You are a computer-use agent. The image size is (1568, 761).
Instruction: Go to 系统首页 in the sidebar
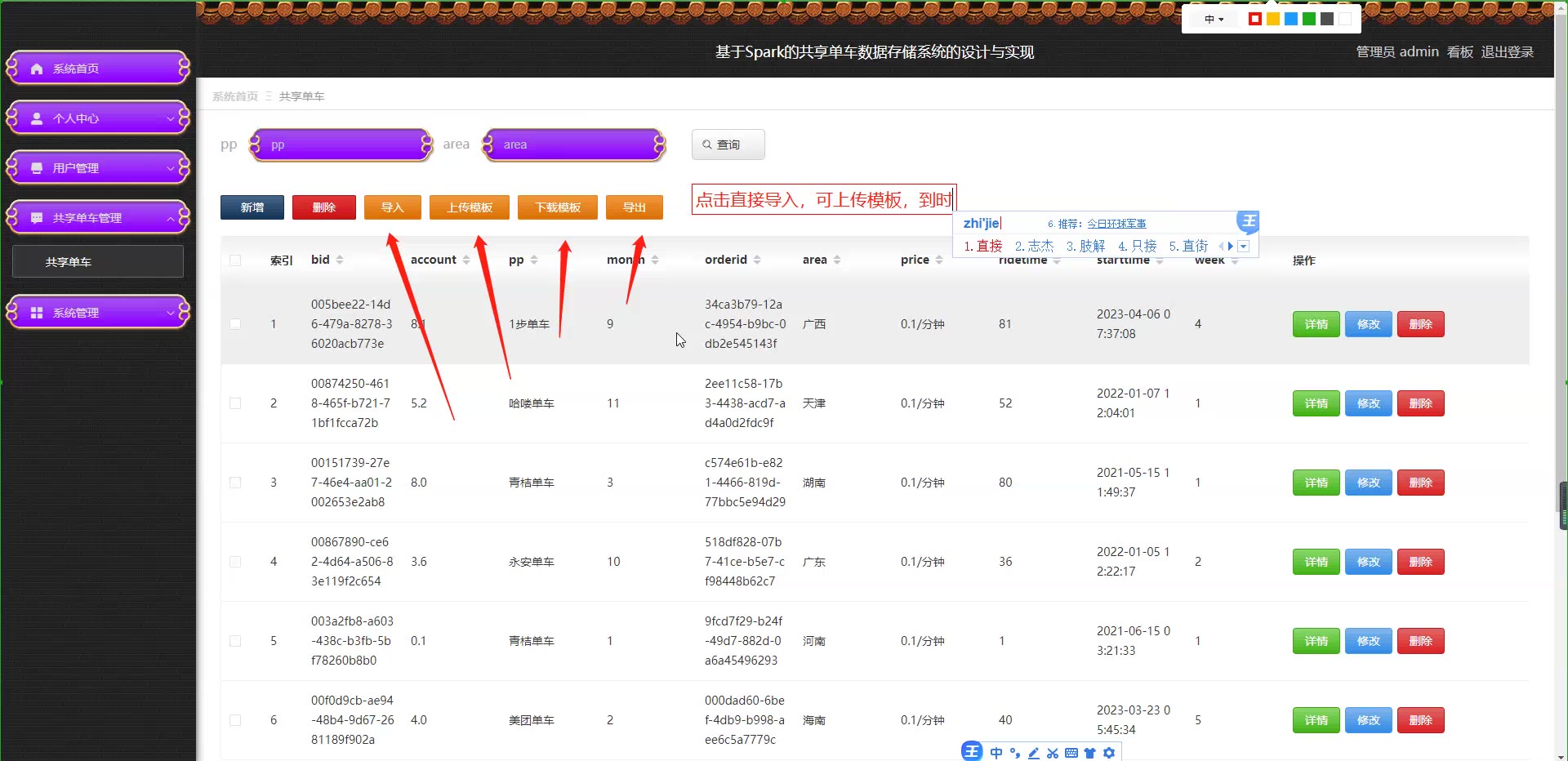98,69
